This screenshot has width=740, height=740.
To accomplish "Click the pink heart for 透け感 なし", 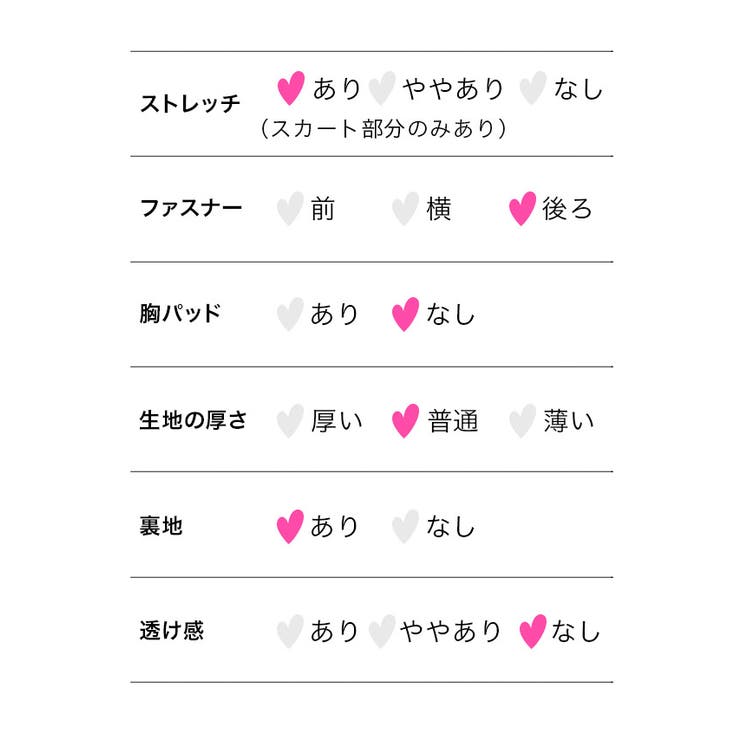I will tap(533, 631).
